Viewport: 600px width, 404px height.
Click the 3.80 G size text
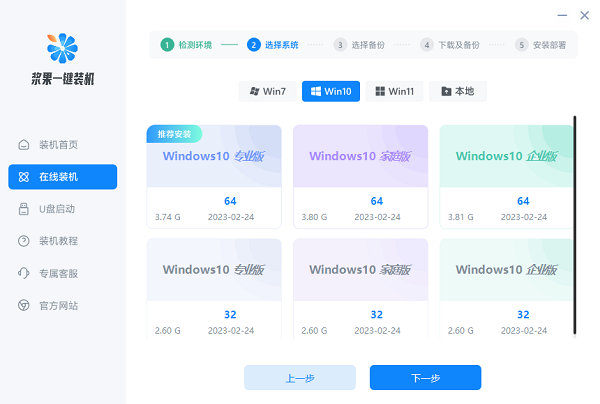(x=314, y=217)
